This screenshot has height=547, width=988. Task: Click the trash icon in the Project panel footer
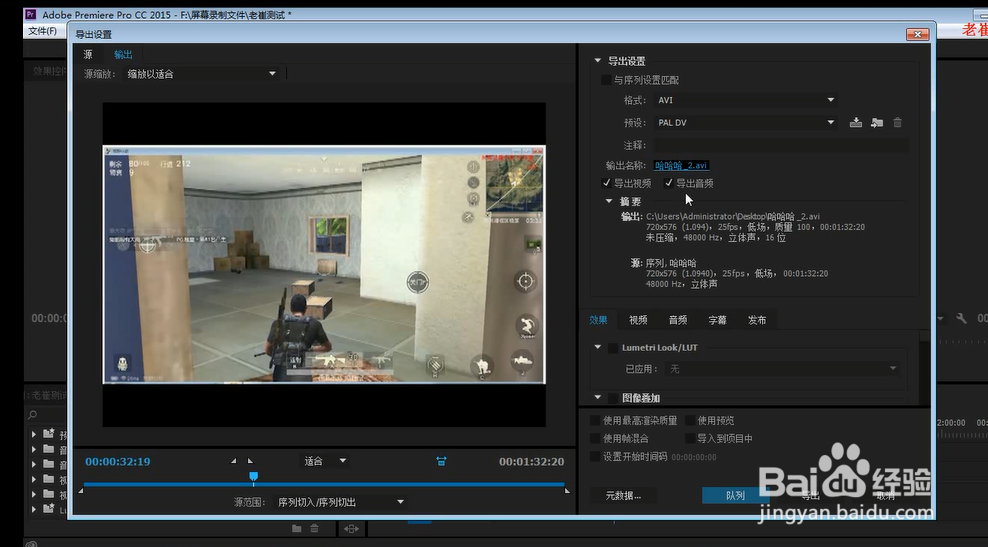pyautogui.click(x=314, y=528)
